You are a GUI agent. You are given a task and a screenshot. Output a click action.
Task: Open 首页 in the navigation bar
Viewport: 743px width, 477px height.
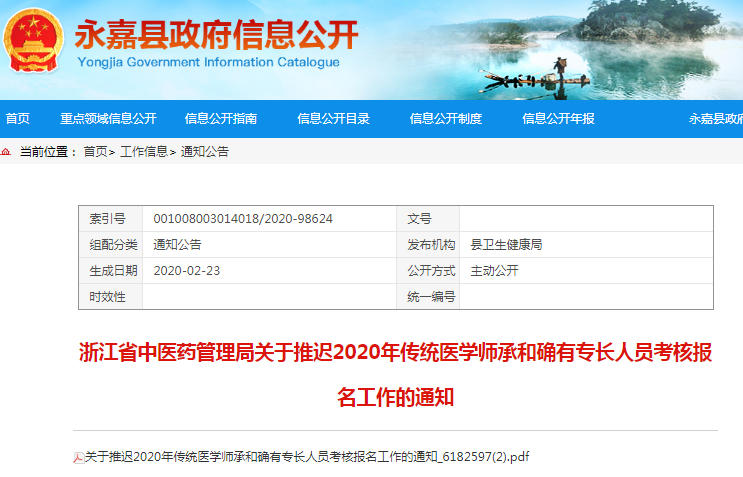point(18,119)
